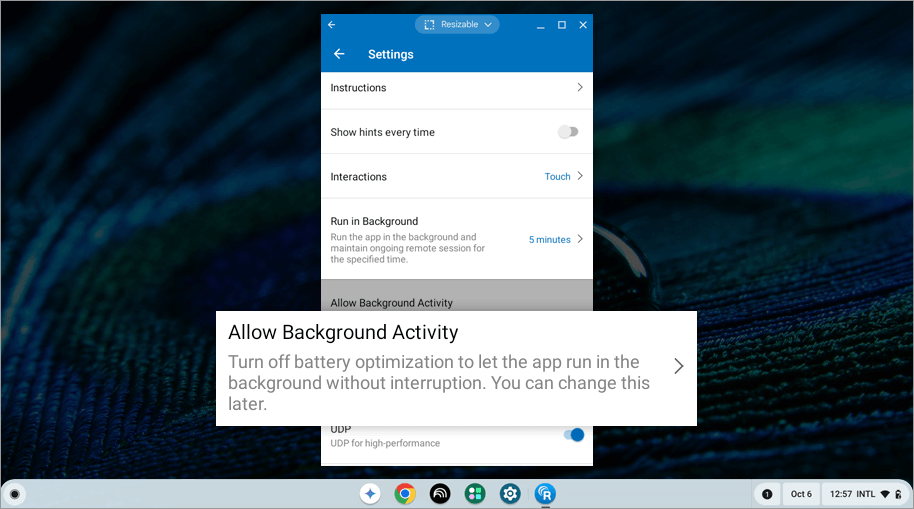
Task: Click the blue remote desktop app shelf icon
Action: [x=545, y=494]
